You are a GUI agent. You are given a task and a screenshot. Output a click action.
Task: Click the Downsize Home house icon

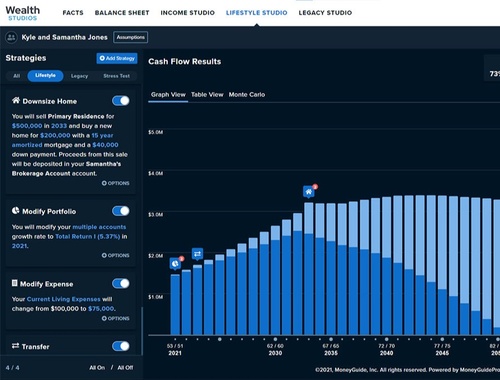point(16,100)
